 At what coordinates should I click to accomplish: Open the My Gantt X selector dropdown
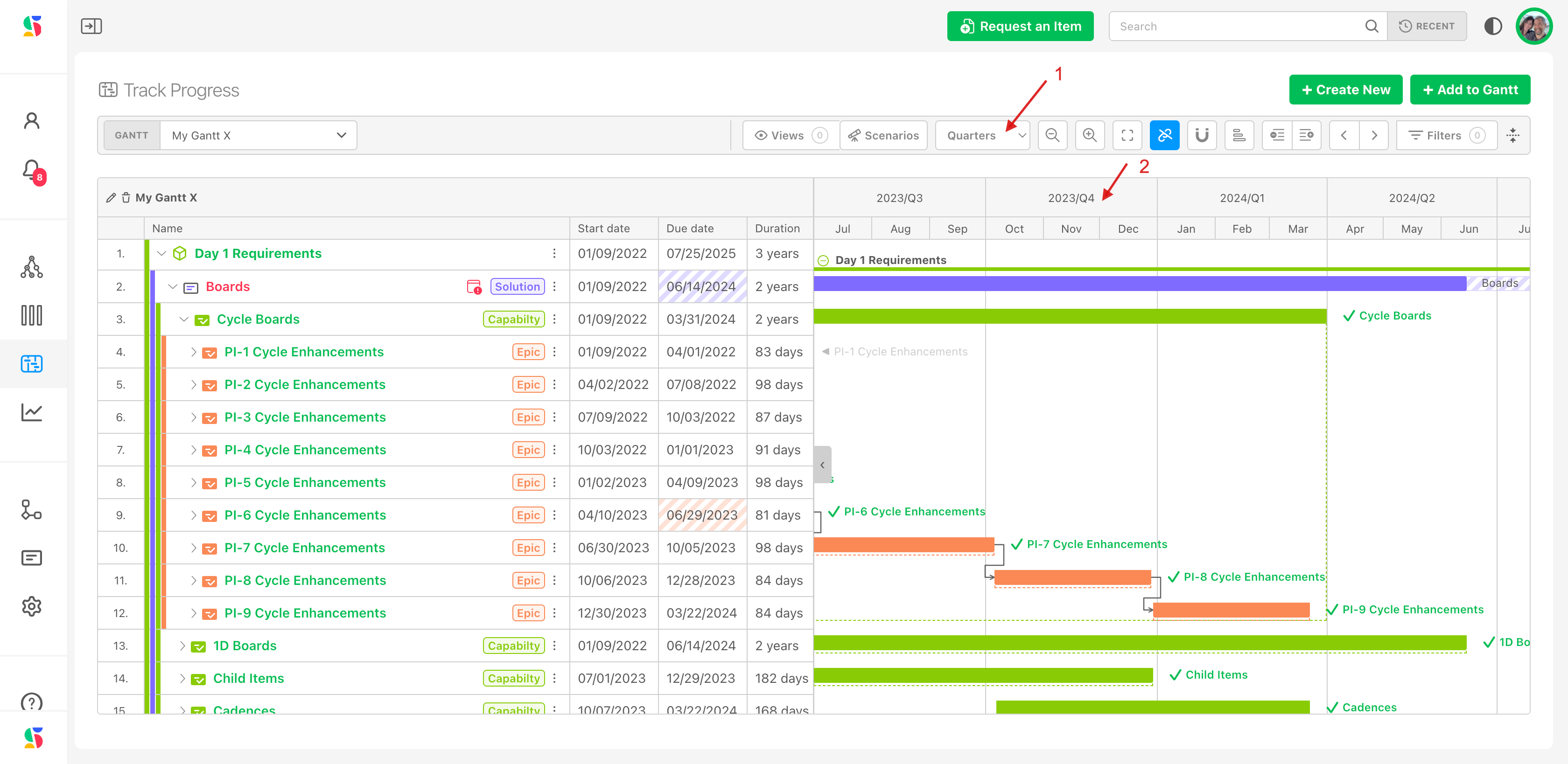259,135
